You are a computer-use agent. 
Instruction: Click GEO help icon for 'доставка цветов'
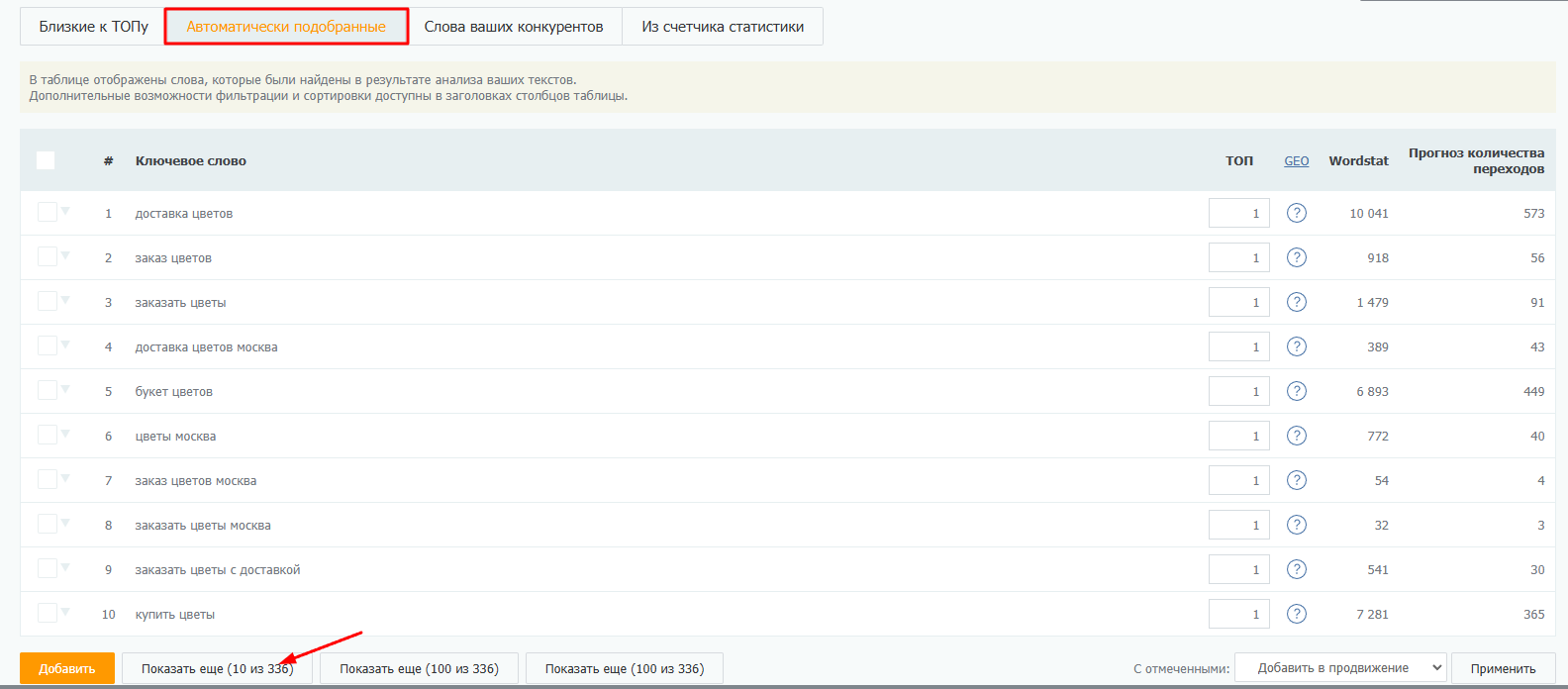pos(1296,213)
